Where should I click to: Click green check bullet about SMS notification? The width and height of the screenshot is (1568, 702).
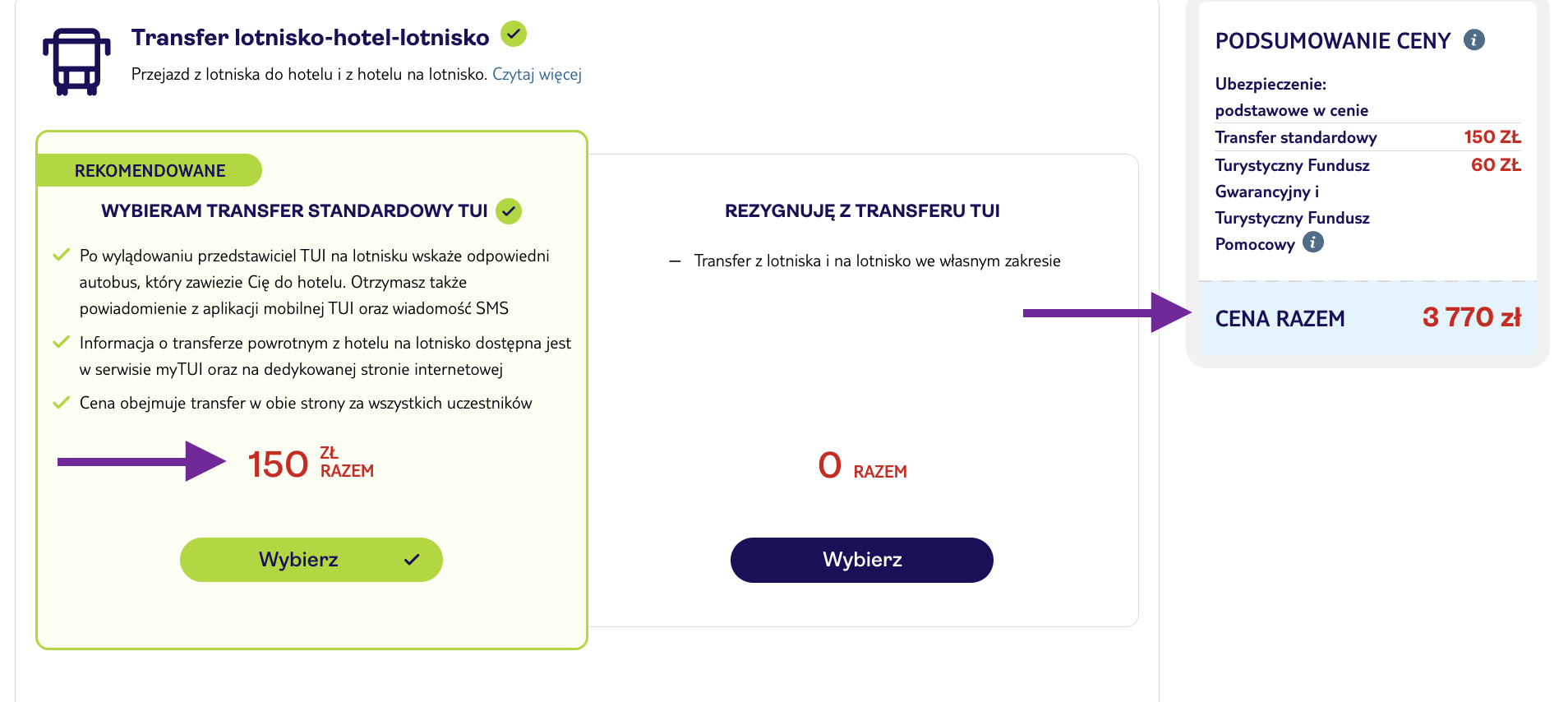[x=62, y=256]
